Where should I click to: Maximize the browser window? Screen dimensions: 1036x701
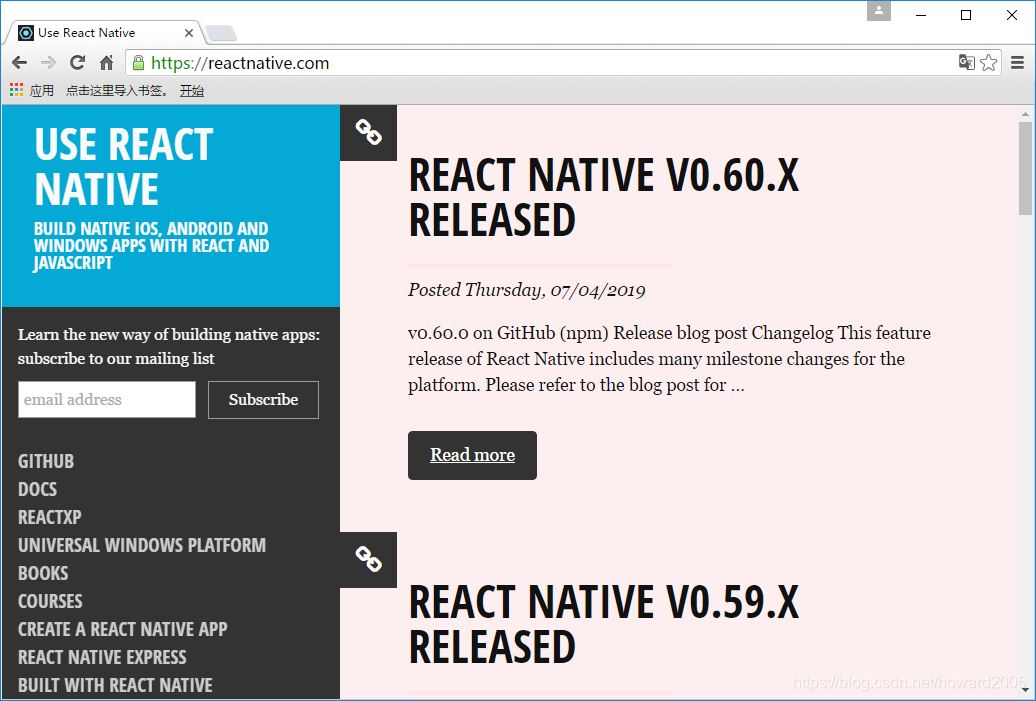pos(966,15)
